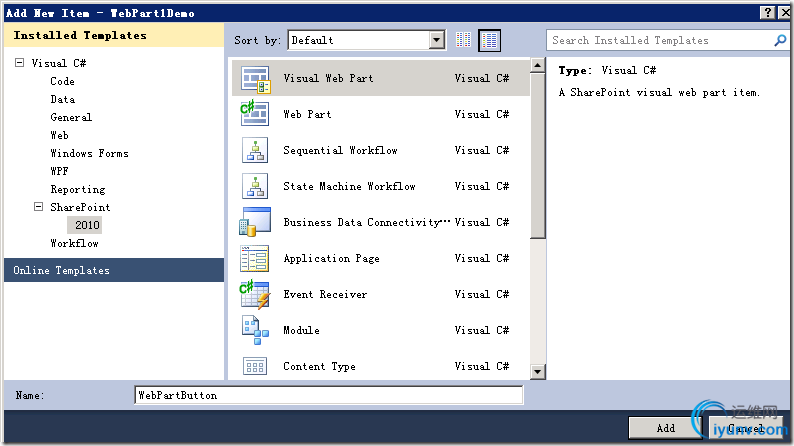Image resolution: width=794 pixels, height=446 pixels.
Task: Switch to medium icons list view
Action: click(x=490, y=40)
